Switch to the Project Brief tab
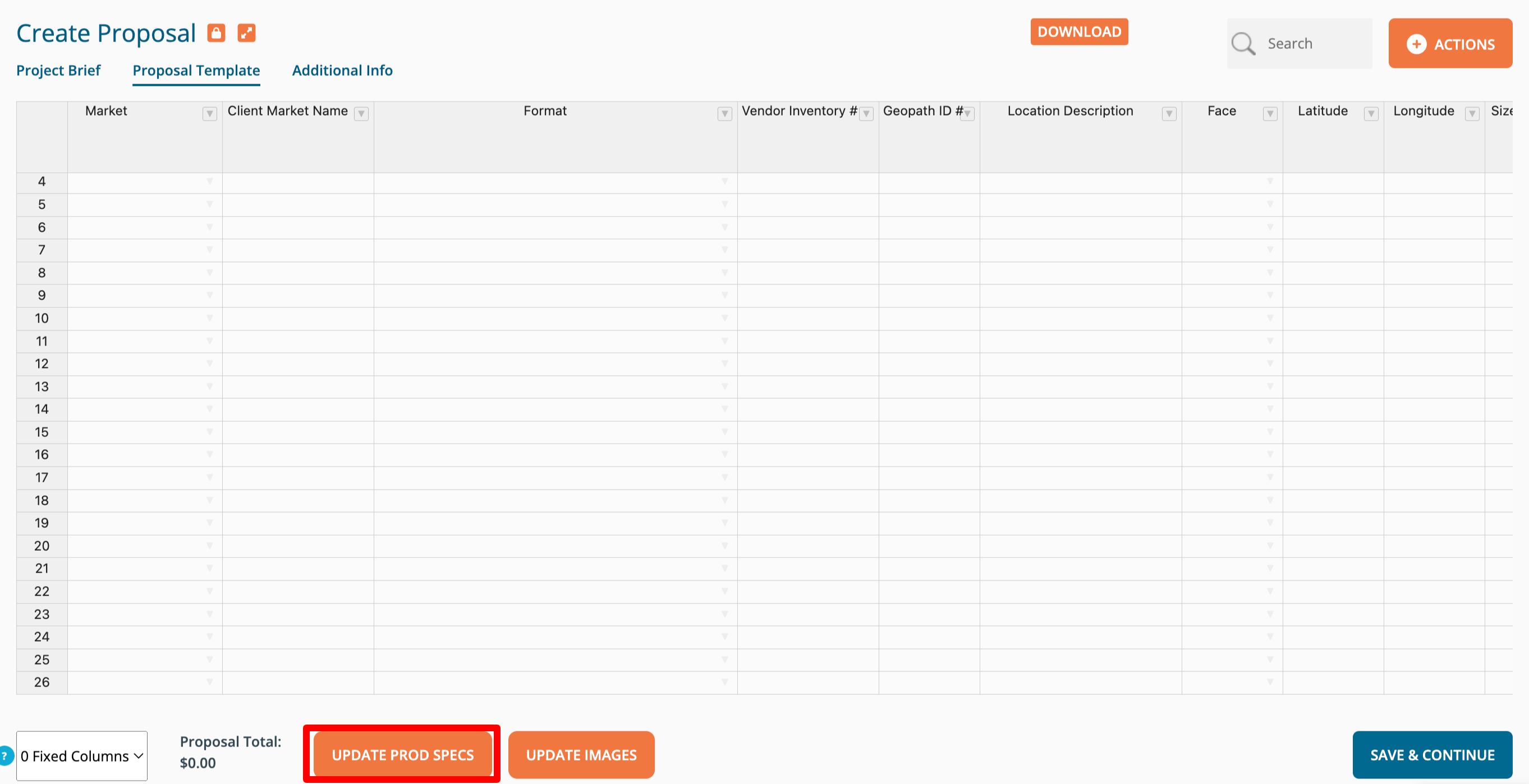 58,71
